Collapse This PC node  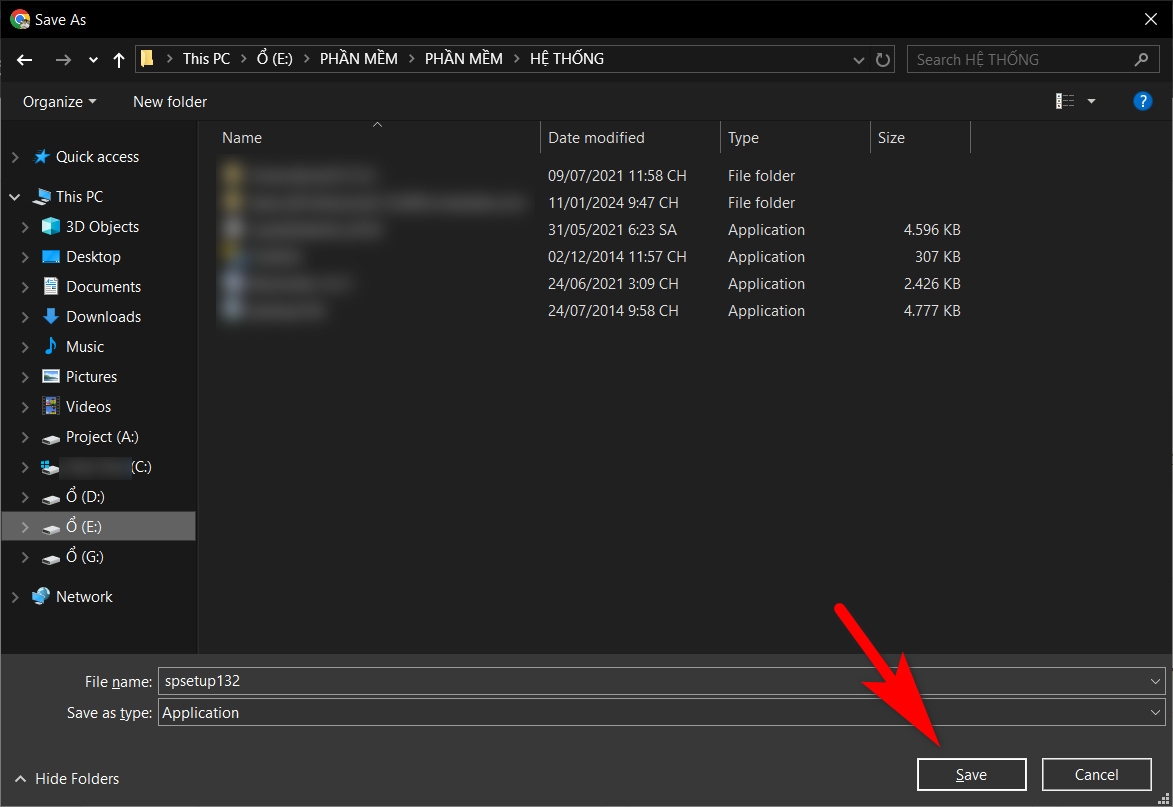click(15, 197)
